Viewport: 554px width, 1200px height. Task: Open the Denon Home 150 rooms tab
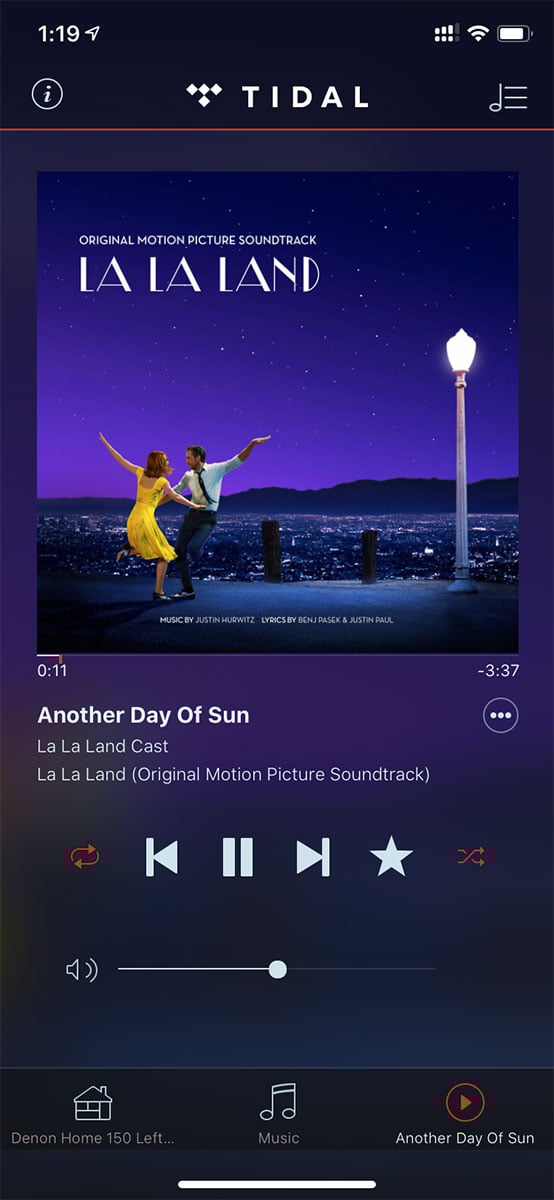pyautogui.click(x=92, y=1115)
